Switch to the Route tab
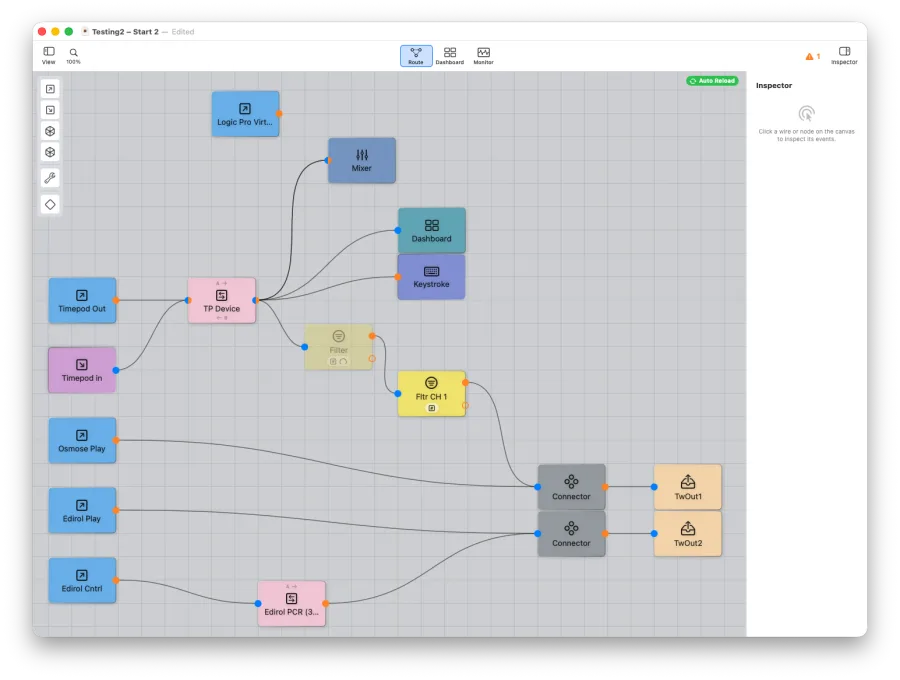 click(x=416, y=56)
